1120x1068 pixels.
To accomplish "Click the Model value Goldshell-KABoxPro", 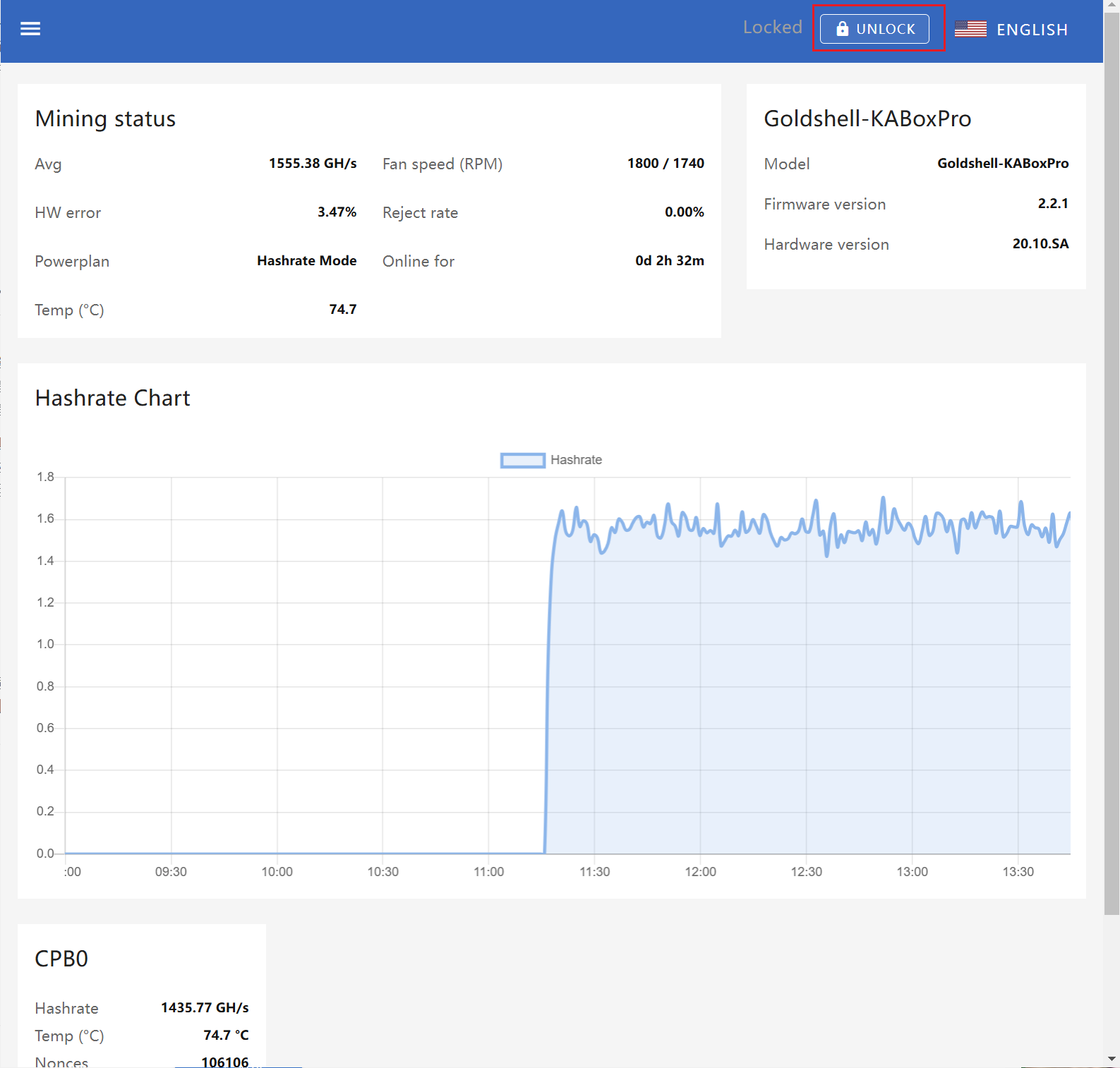I will pyautogui.click(x=1003, y=163).
